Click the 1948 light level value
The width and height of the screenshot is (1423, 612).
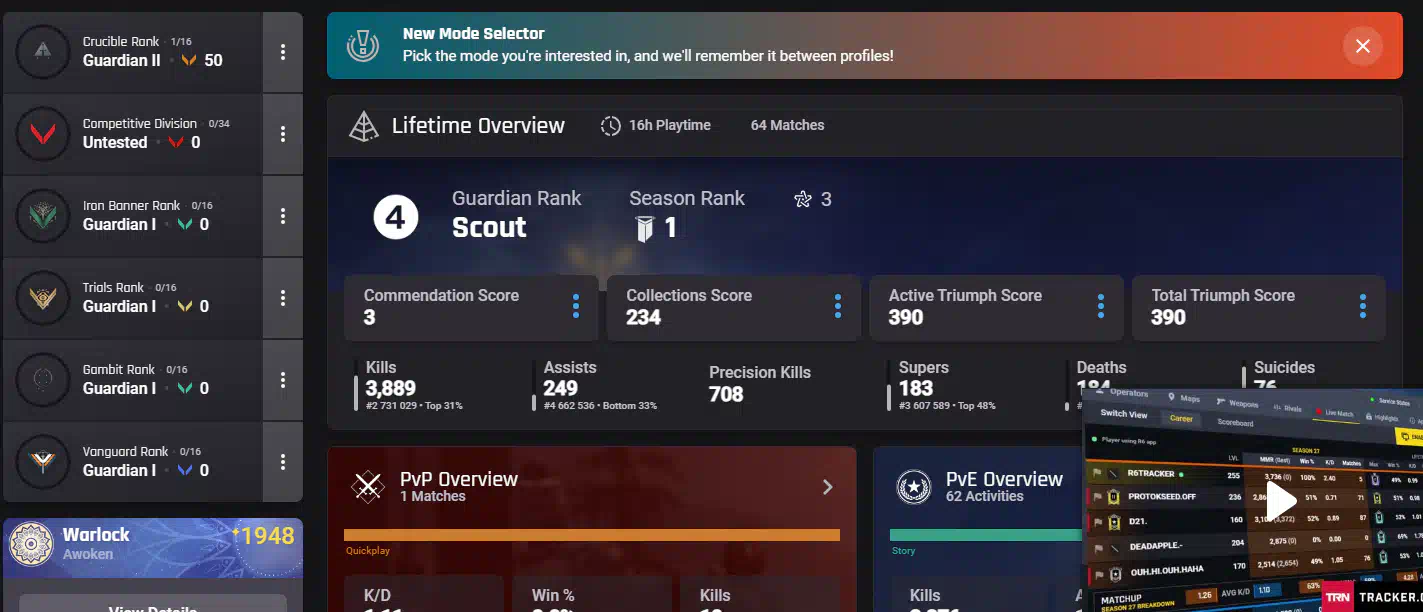[265, 536]
